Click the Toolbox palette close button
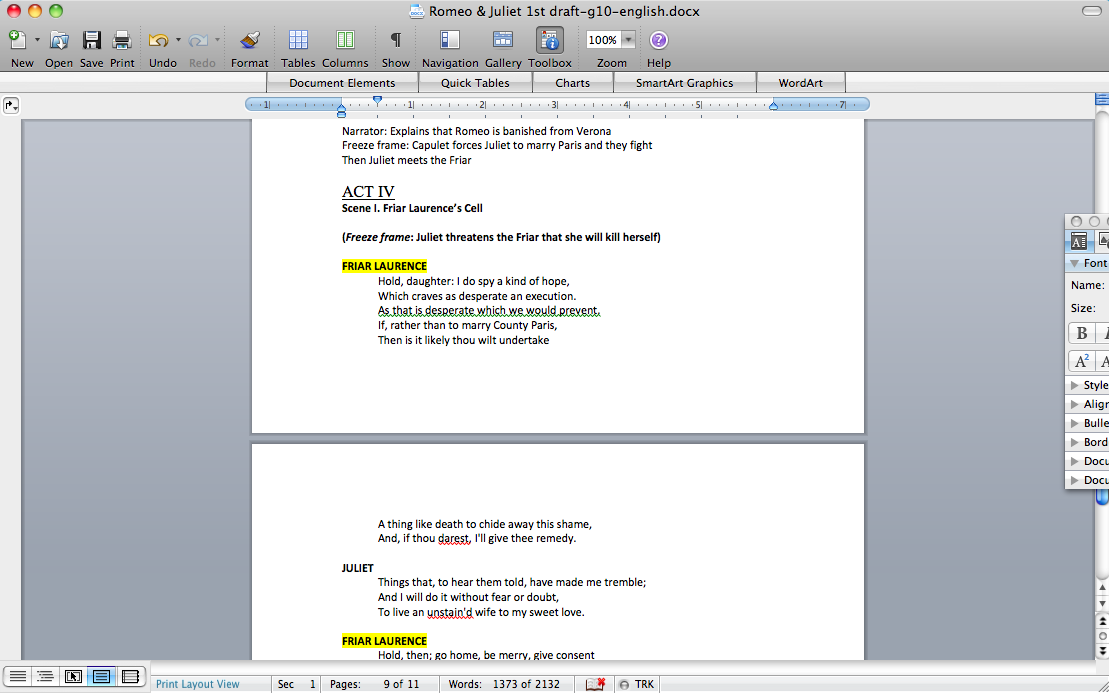This screenshot has width=1109, height=693. pyautogui.click(x=1076, y=221)
